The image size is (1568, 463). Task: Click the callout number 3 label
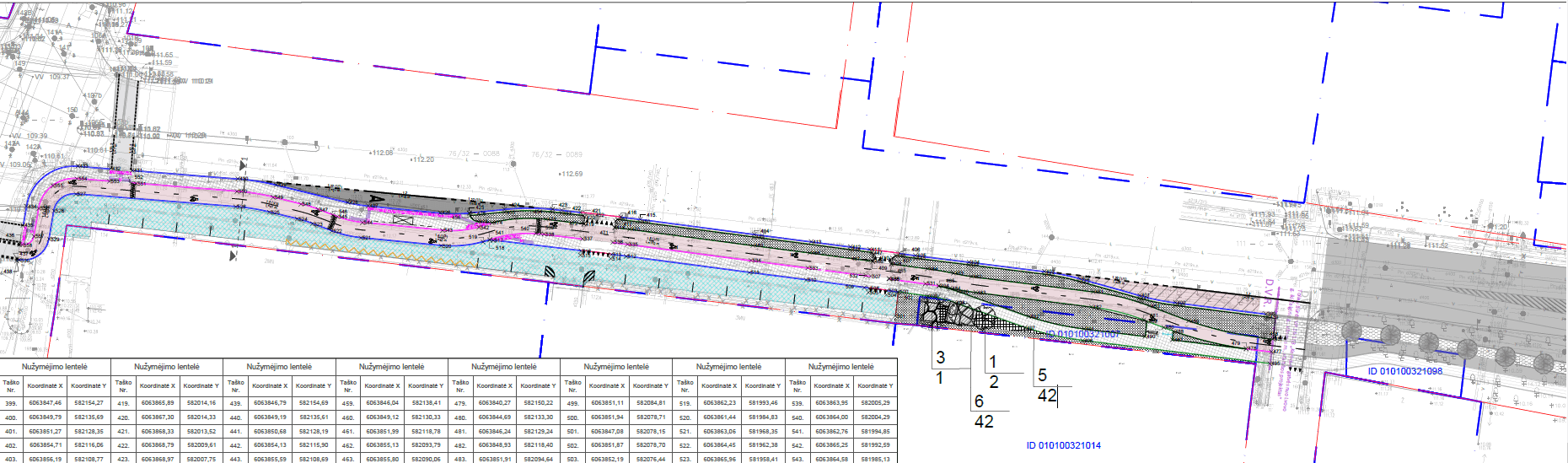coord(941,358)
